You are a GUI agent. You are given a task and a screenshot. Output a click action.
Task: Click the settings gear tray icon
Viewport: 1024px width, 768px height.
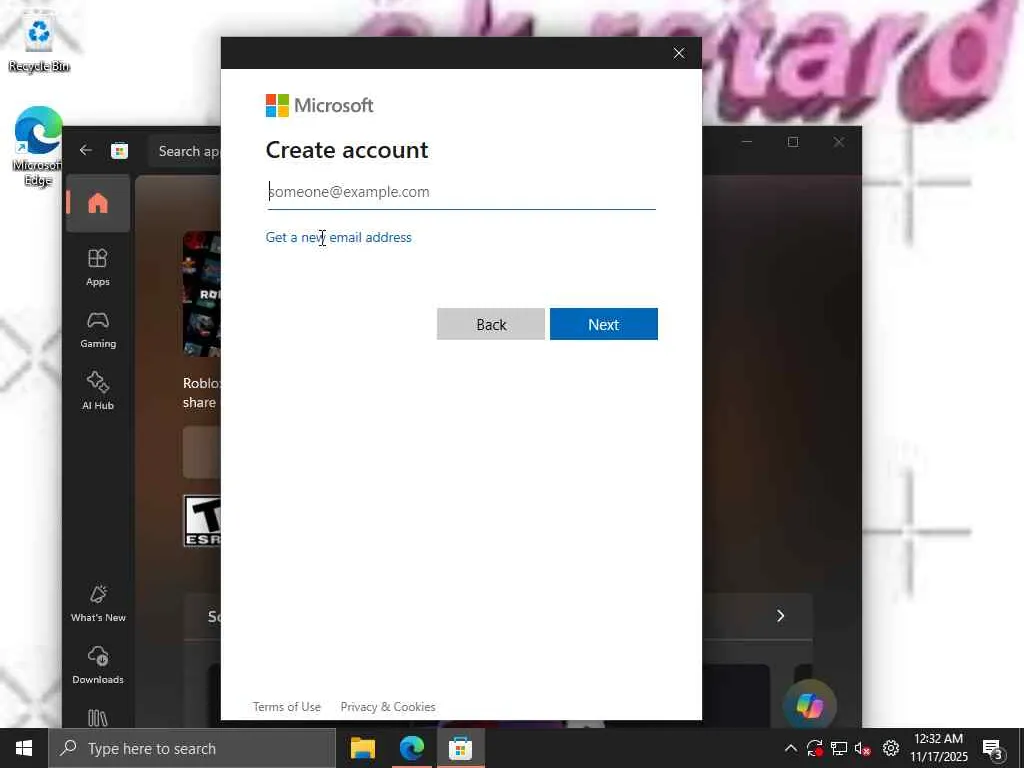(x=891, y=748)
